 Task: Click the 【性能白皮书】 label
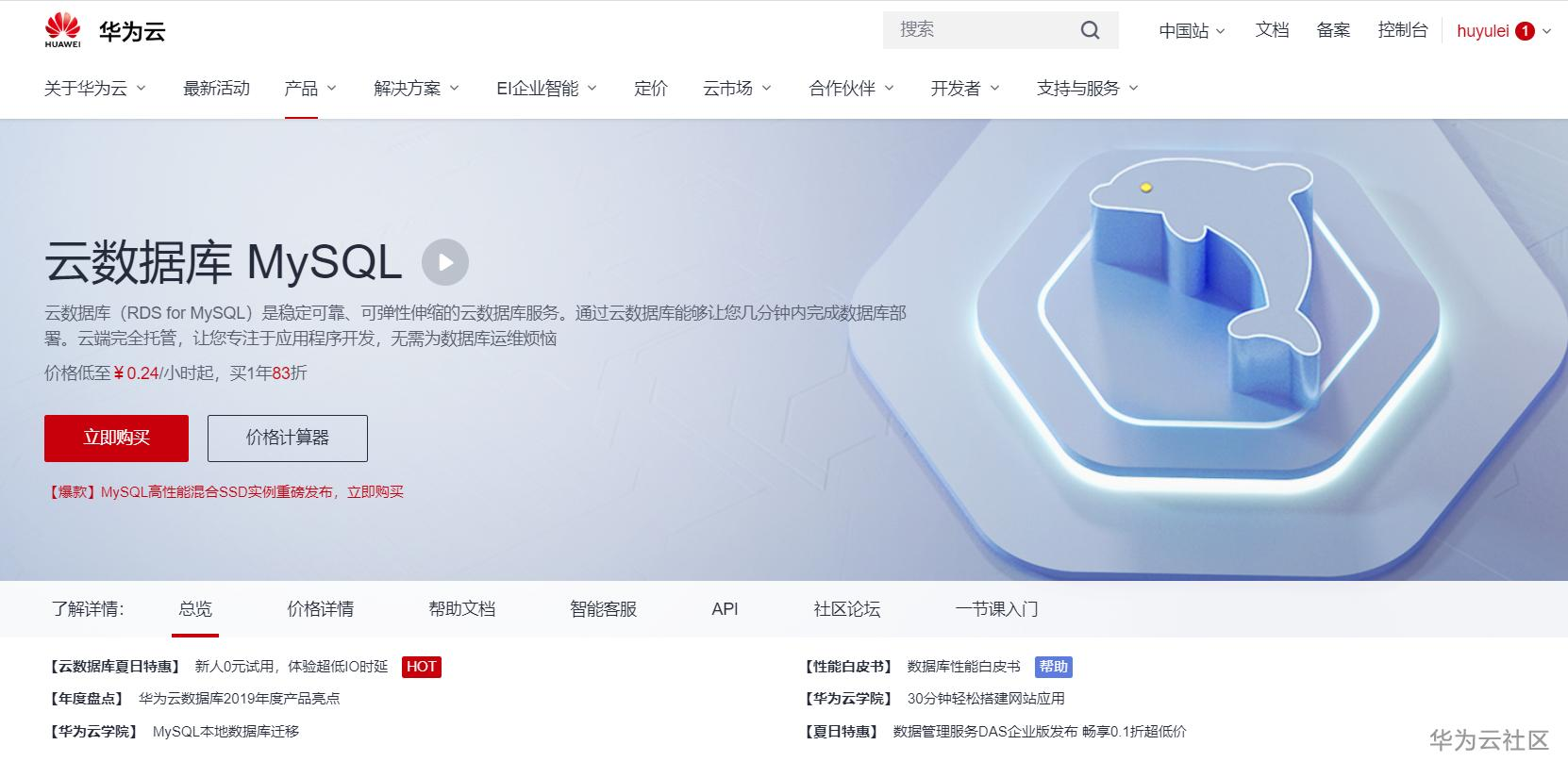tap(847, 667)
